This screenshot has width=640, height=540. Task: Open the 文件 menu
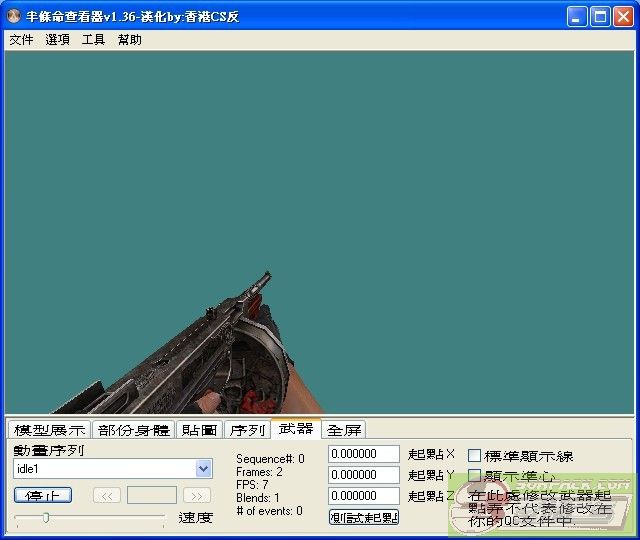tap(21, 40)
